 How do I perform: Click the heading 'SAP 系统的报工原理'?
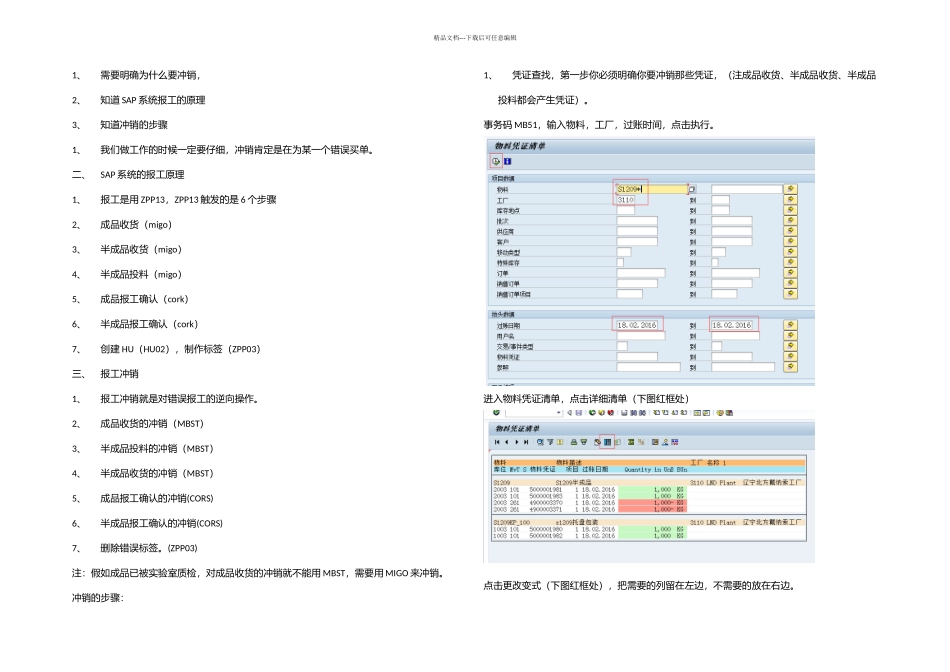tap(142, 175)
